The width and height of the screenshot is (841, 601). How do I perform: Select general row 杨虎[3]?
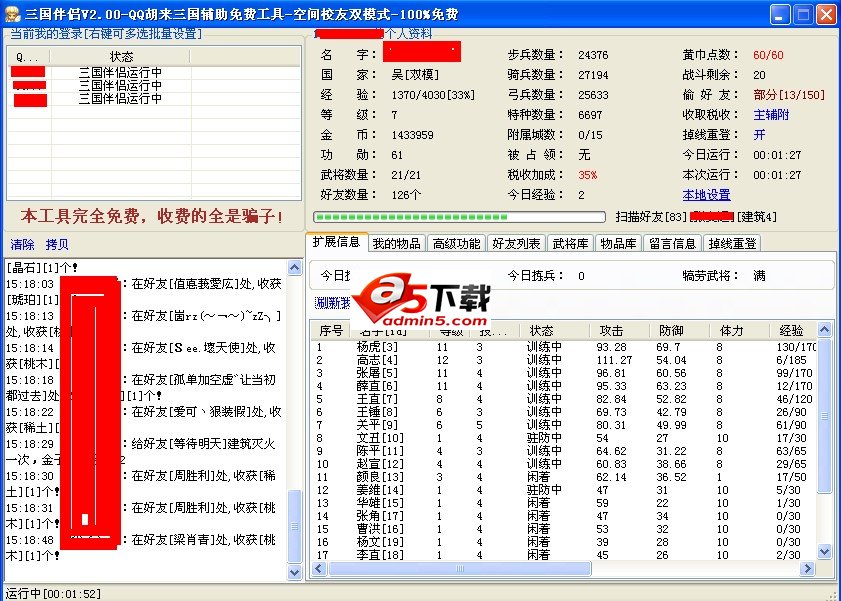click(x=563, y=347)
